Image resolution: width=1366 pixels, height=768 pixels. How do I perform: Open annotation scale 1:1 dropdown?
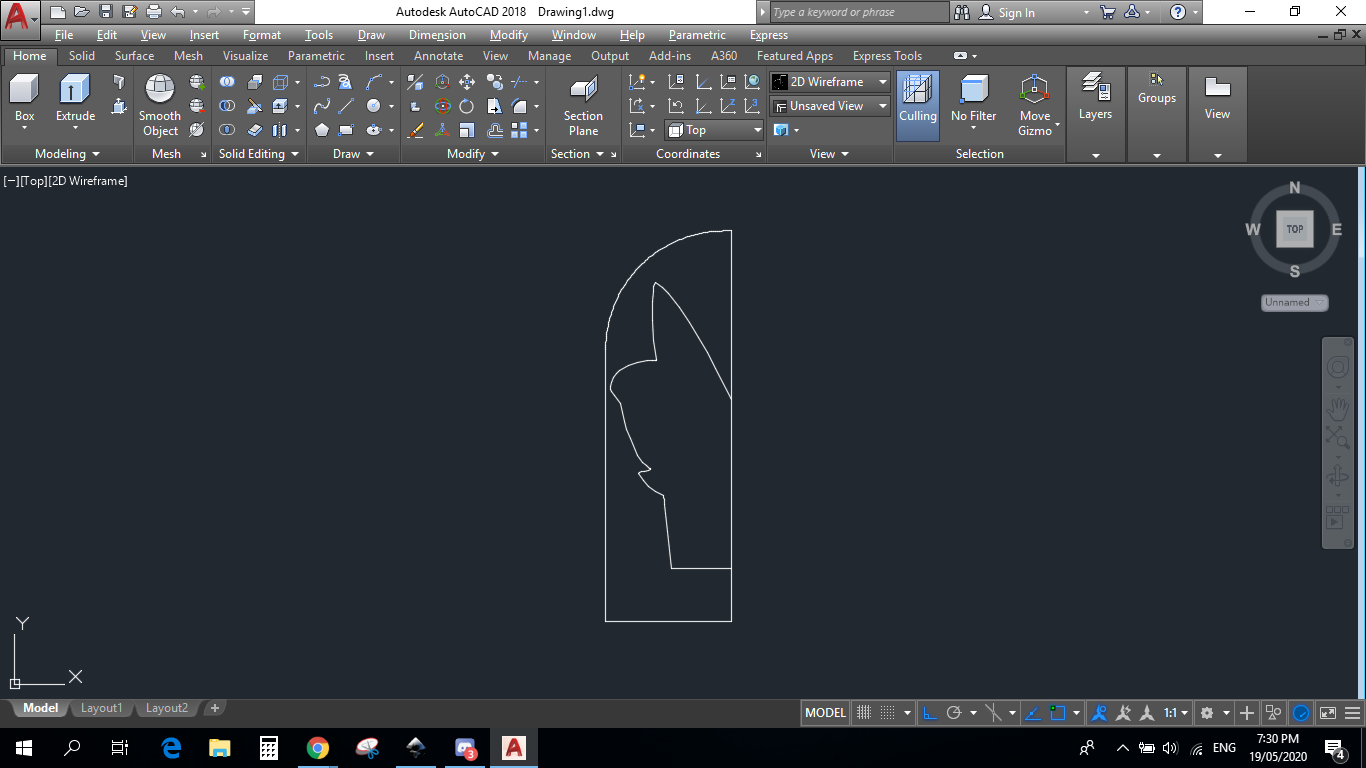pyautogui.click(x=1176, y=713)
